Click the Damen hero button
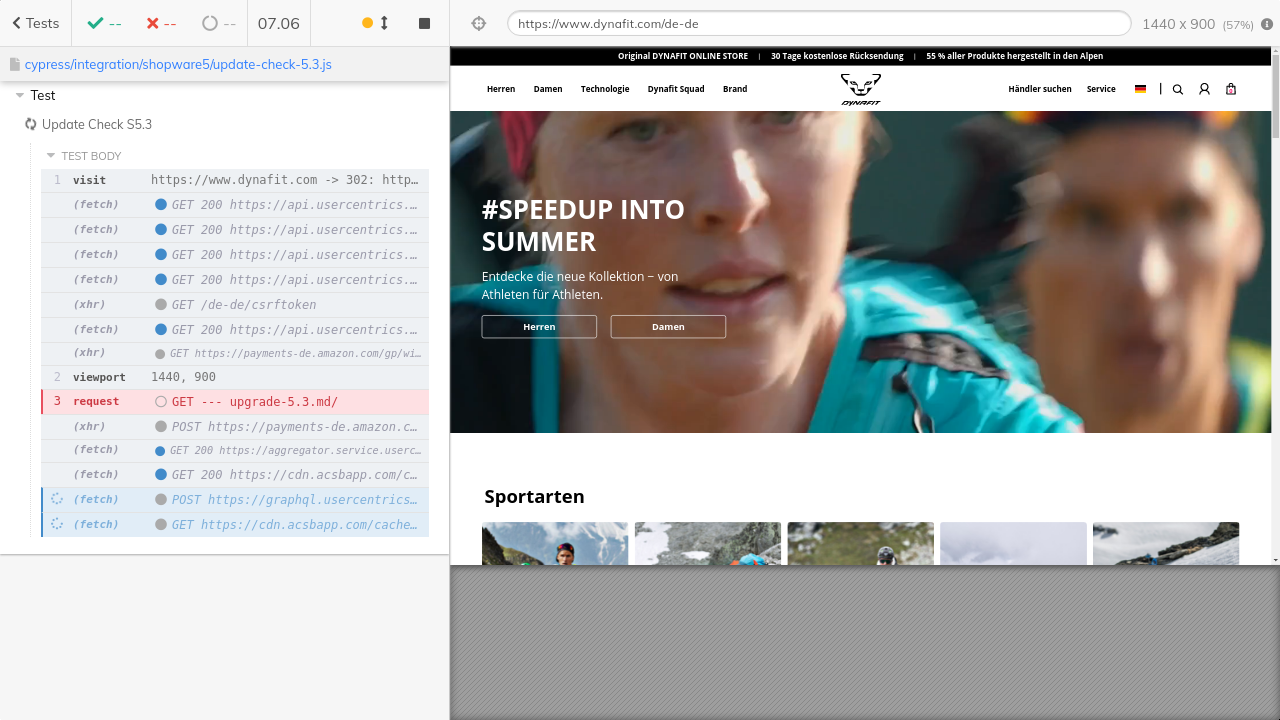Image resolution: width=1280 pixels, height=720 pixels. click(x=668, y=327)
